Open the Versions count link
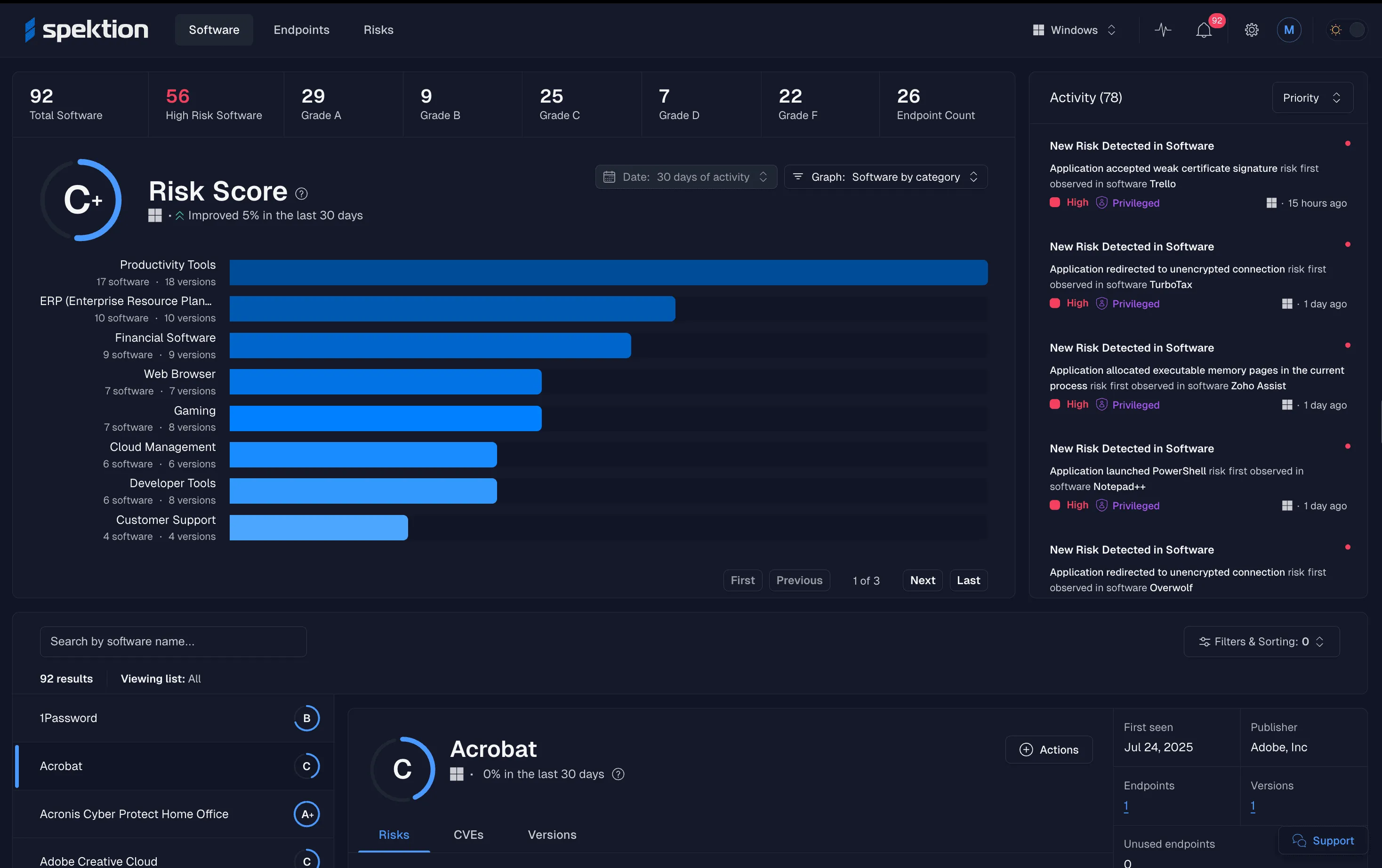Image resolution: width=1382 pixels, height=868 pixels. tap(1253, 806)
